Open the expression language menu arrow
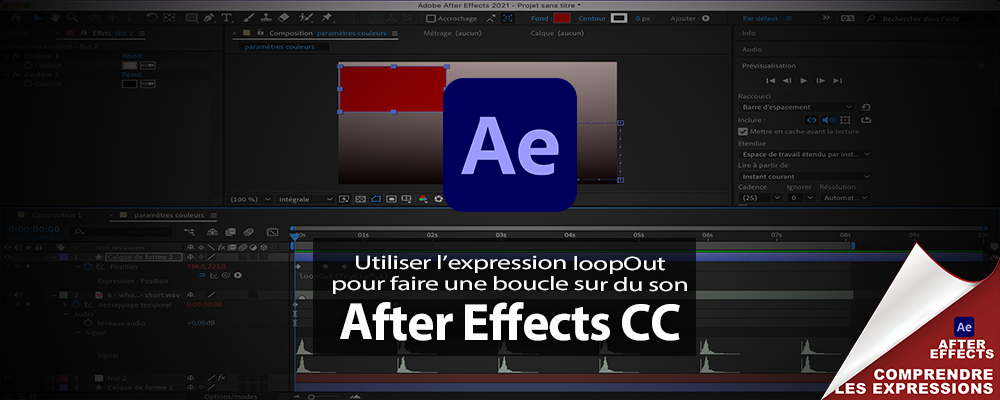Image resolution: width=1000 pixels, height=400 pixels. [238, 275]
